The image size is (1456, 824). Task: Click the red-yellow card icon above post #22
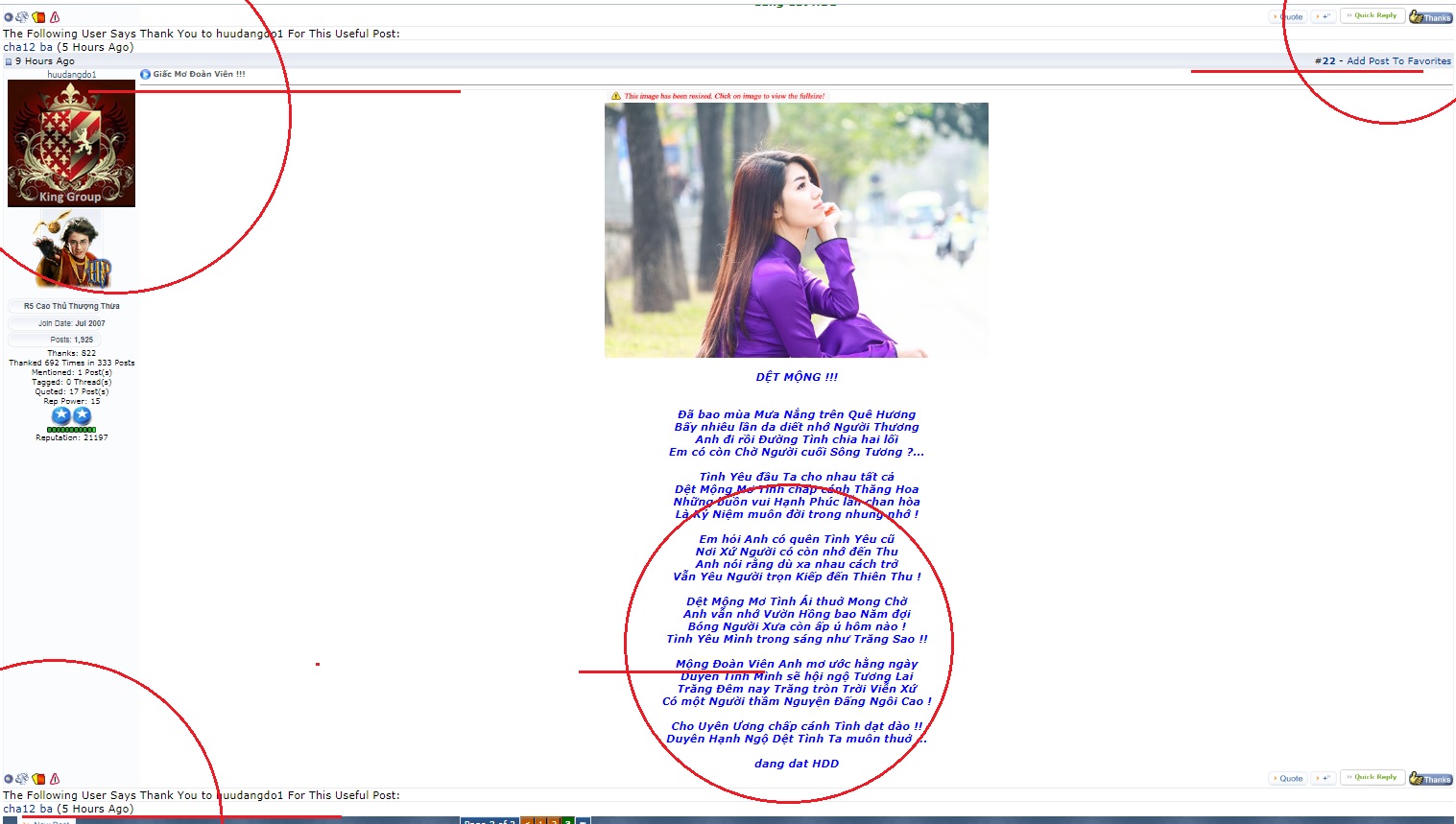click(38, 17)
